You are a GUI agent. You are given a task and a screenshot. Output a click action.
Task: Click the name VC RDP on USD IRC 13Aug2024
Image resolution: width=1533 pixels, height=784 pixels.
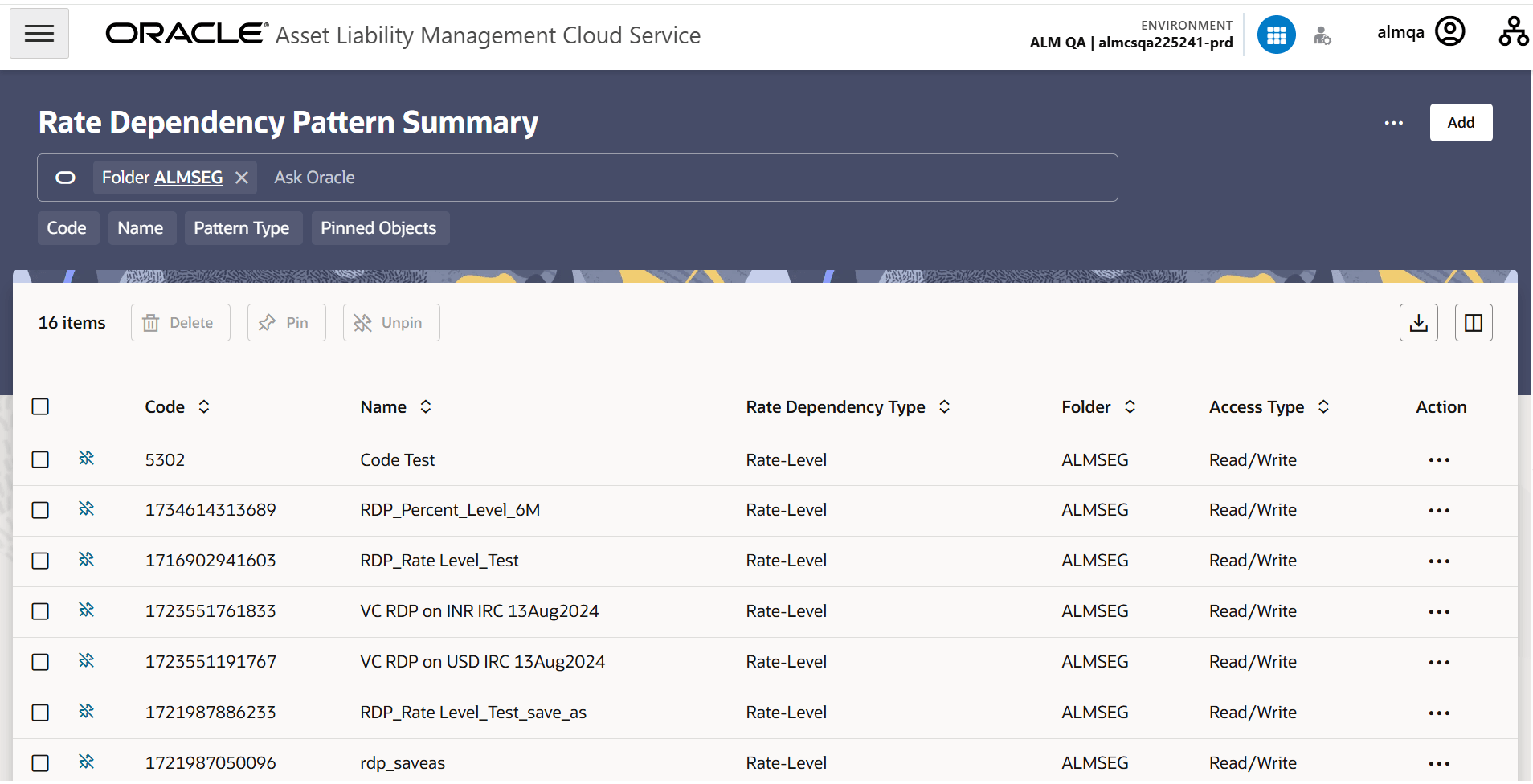(x=483, y=662)
